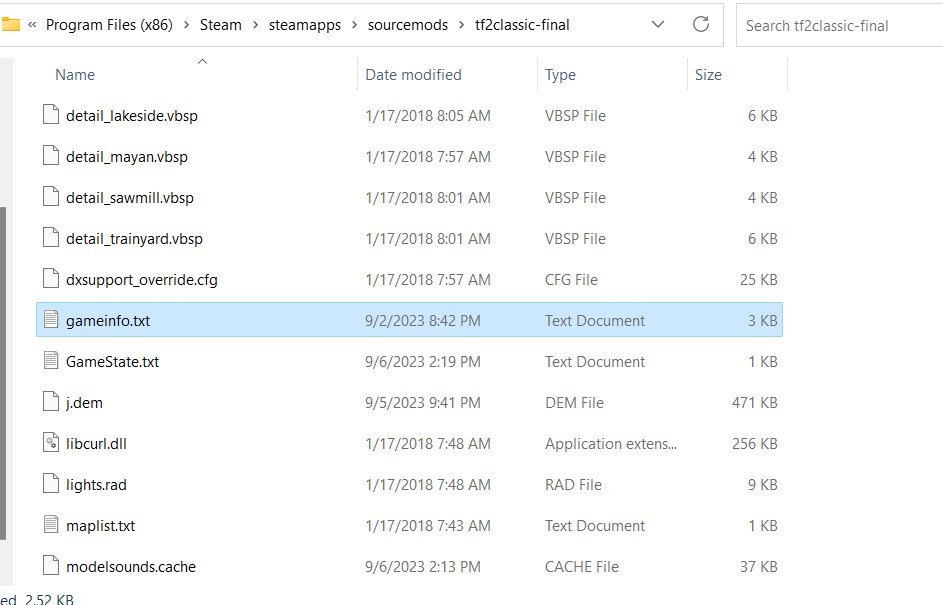Sort files by Name column
943x605 pixels.
(75, 75)
